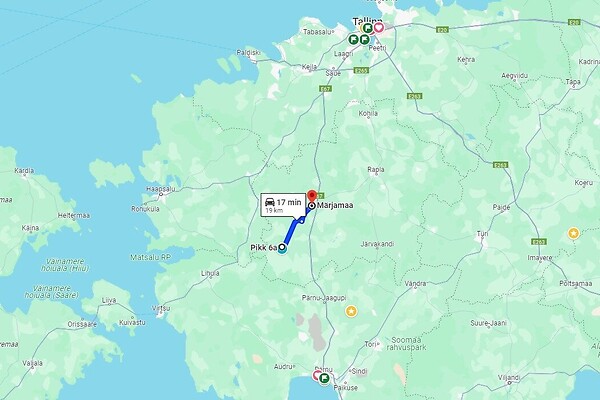Click the Rapla town label
600x400 pixels.
[376, 170]
